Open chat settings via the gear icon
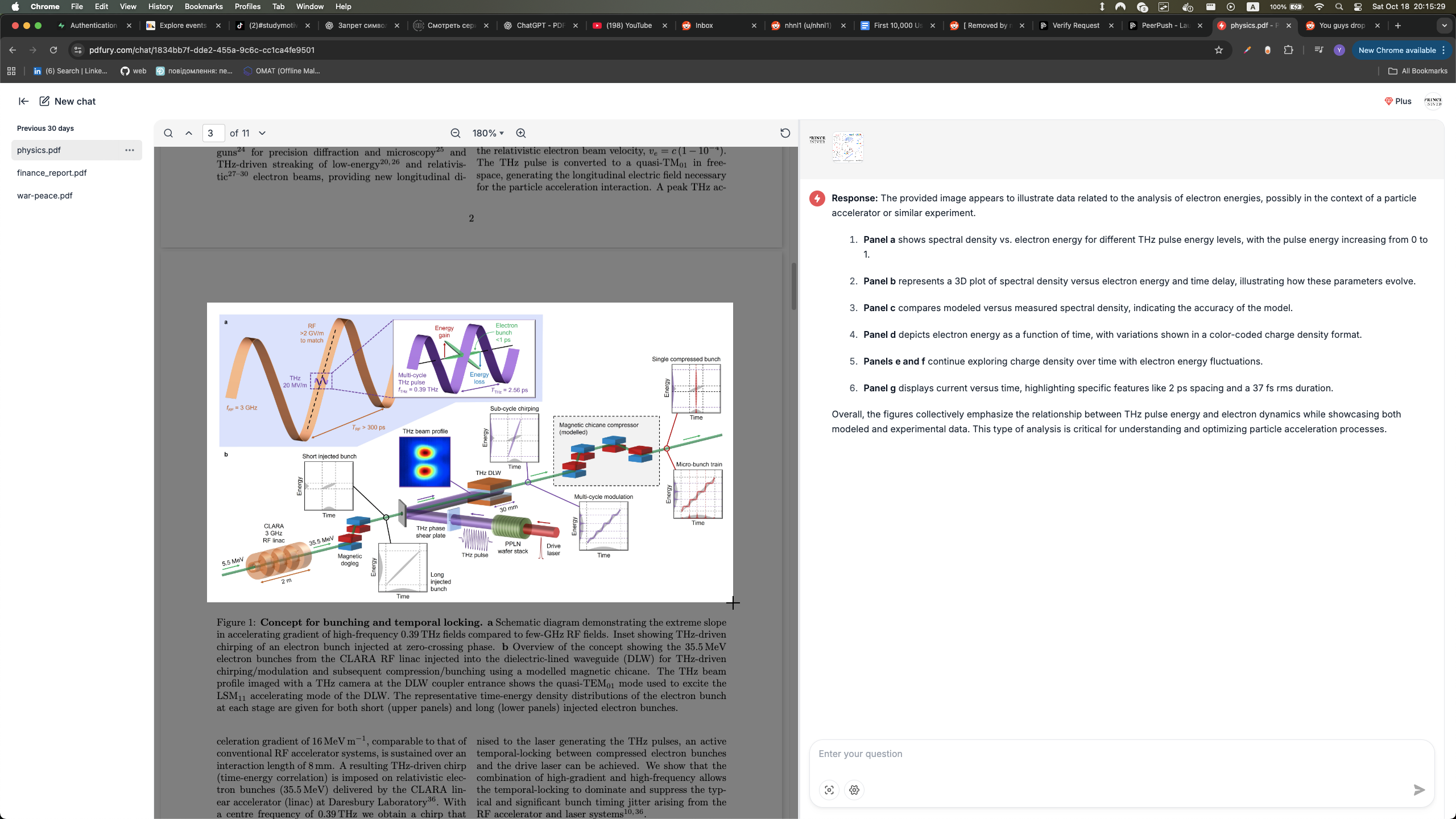Image resolution: width=1456 pixels, height=819 pixels. pyautogui.click(x=853, y=790)
